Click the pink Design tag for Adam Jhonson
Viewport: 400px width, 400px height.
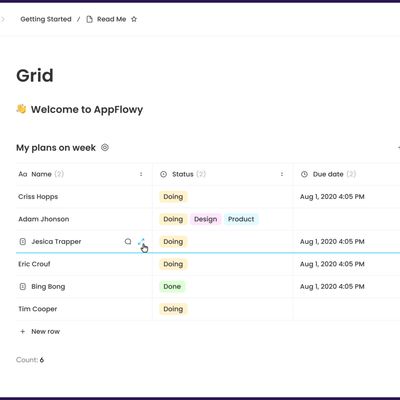coord(205,219)
